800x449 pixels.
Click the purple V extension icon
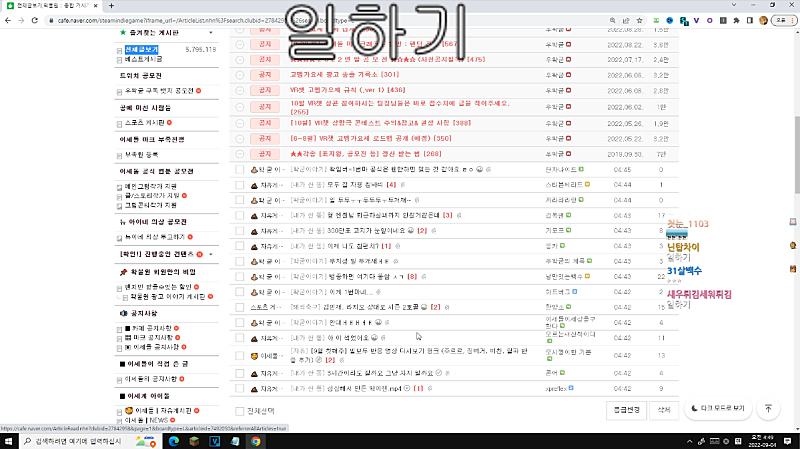696,20
